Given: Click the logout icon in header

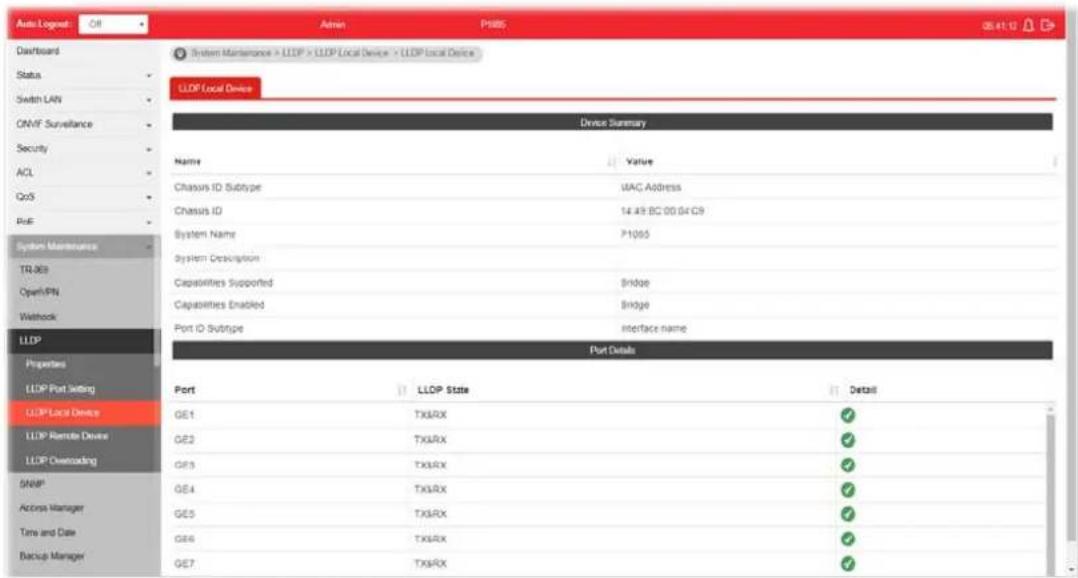Looking at the screenshot, I should click(x=1048, y=25).
